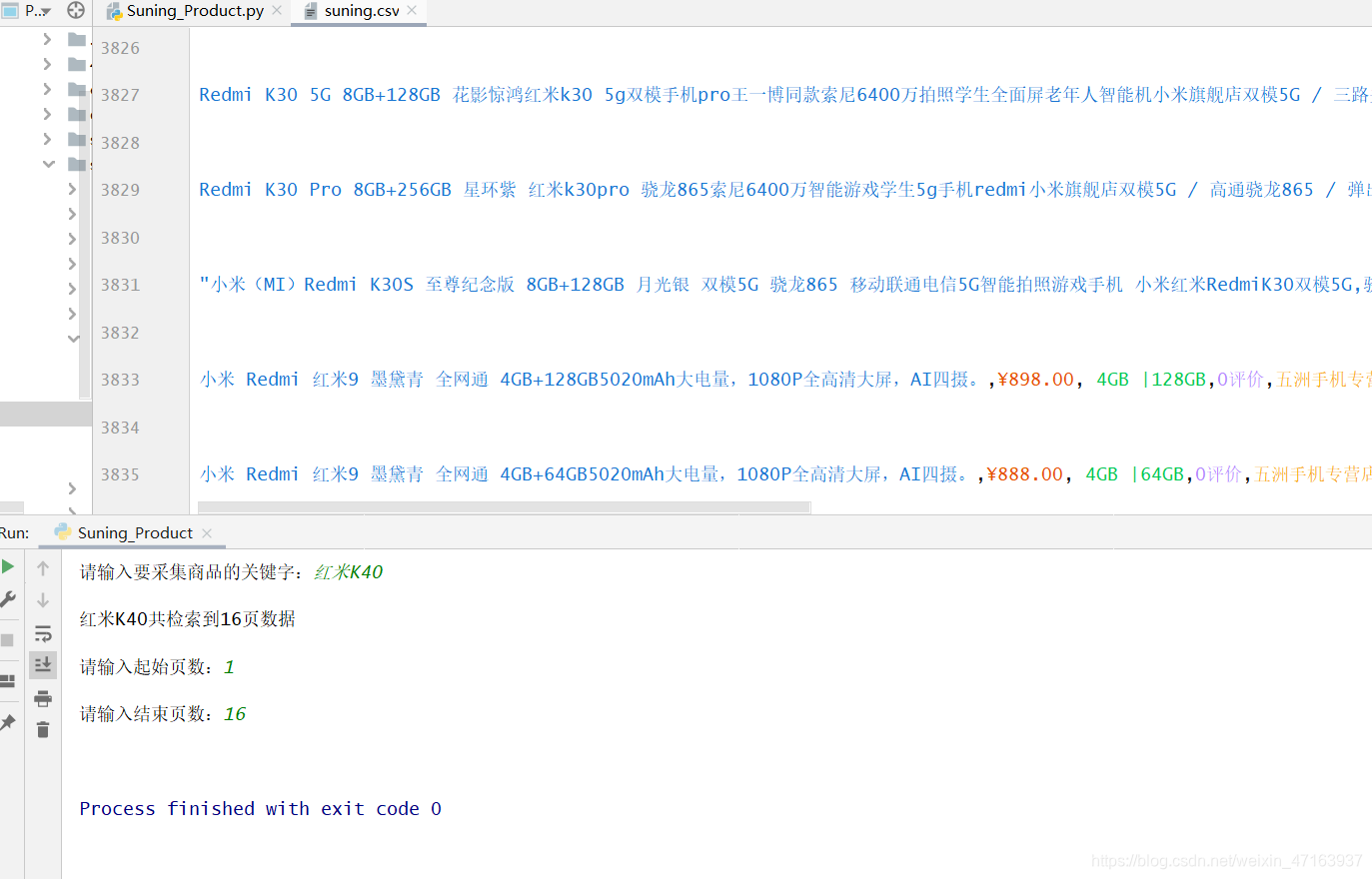This screenshot has width=1372, height=879.
Task: Click the 'Redmi K30 Pro 8GB+256GB' row
Action: coord(784,190)
